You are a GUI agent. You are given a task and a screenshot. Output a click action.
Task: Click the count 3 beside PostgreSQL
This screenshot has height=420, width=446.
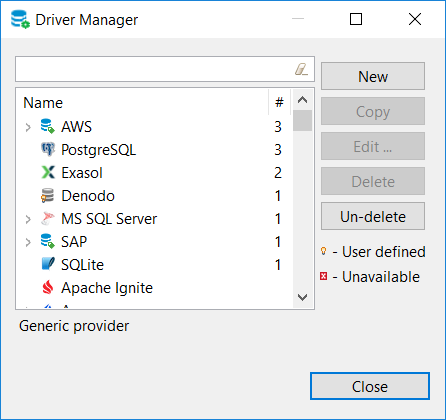(278, 150)
